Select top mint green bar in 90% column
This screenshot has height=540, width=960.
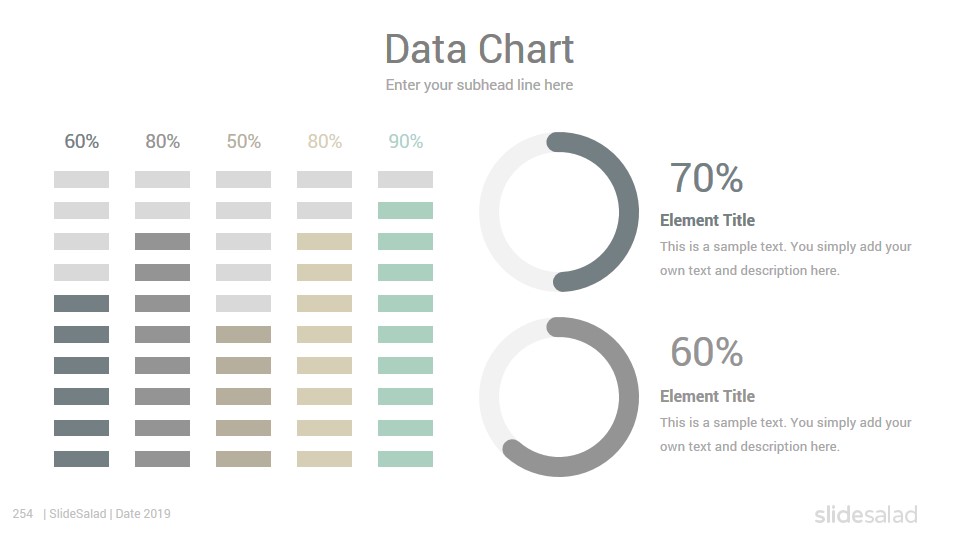coord(405,211)
